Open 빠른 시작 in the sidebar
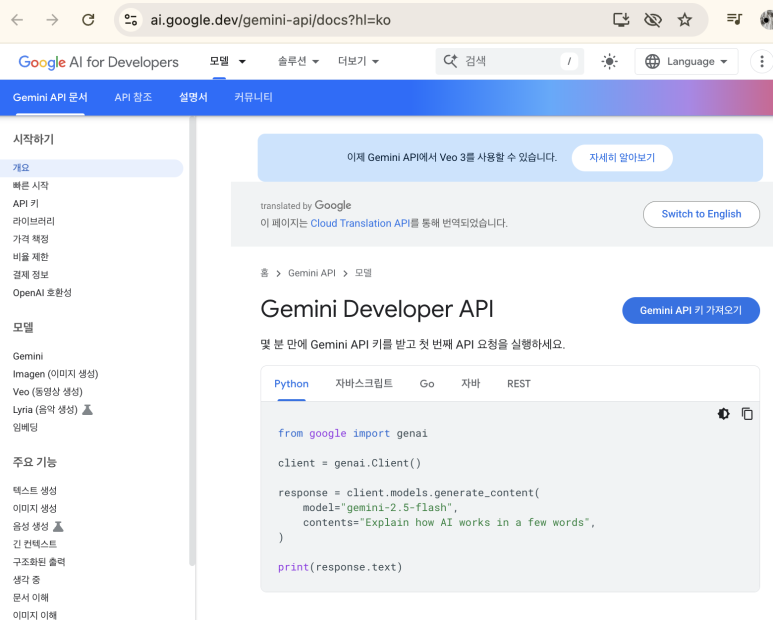Image resolution: width=773 pixels, height=620 pixels. [31, 186]
